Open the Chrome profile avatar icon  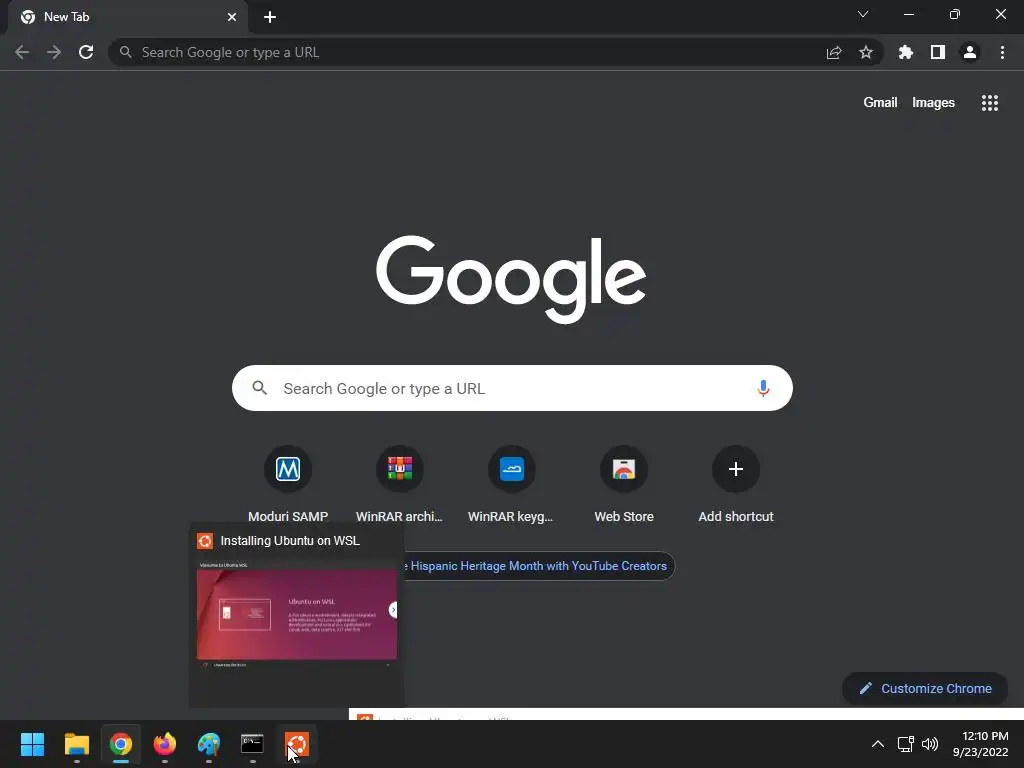pos(970,52)
